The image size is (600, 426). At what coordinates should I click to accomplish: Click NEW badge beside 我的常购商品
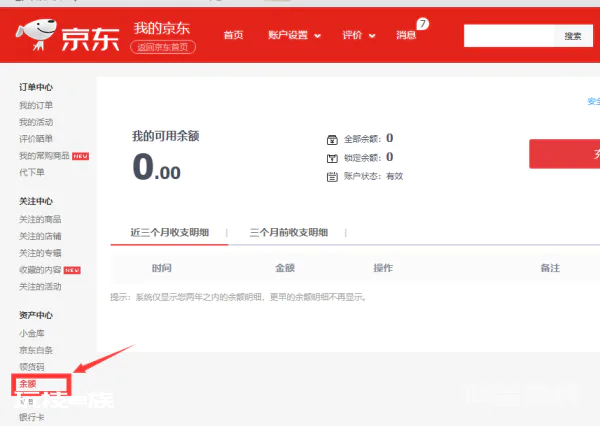point(80,156)
